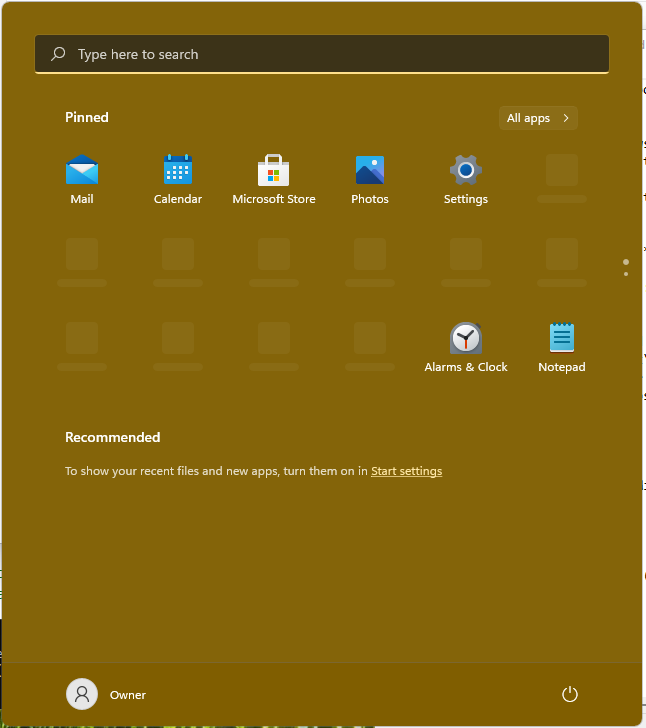Click the magnifier icon in search bar

[x=58, y=54]
